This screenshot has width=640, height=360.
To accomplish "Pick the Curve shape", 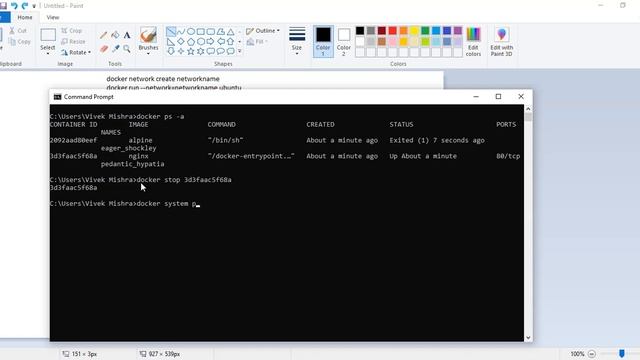I will tap(181, 31).
